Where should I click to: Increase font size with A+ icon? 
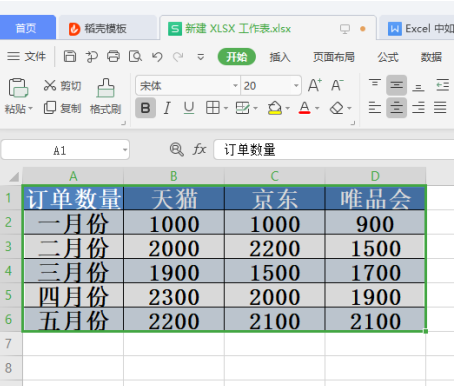[315, 85]
